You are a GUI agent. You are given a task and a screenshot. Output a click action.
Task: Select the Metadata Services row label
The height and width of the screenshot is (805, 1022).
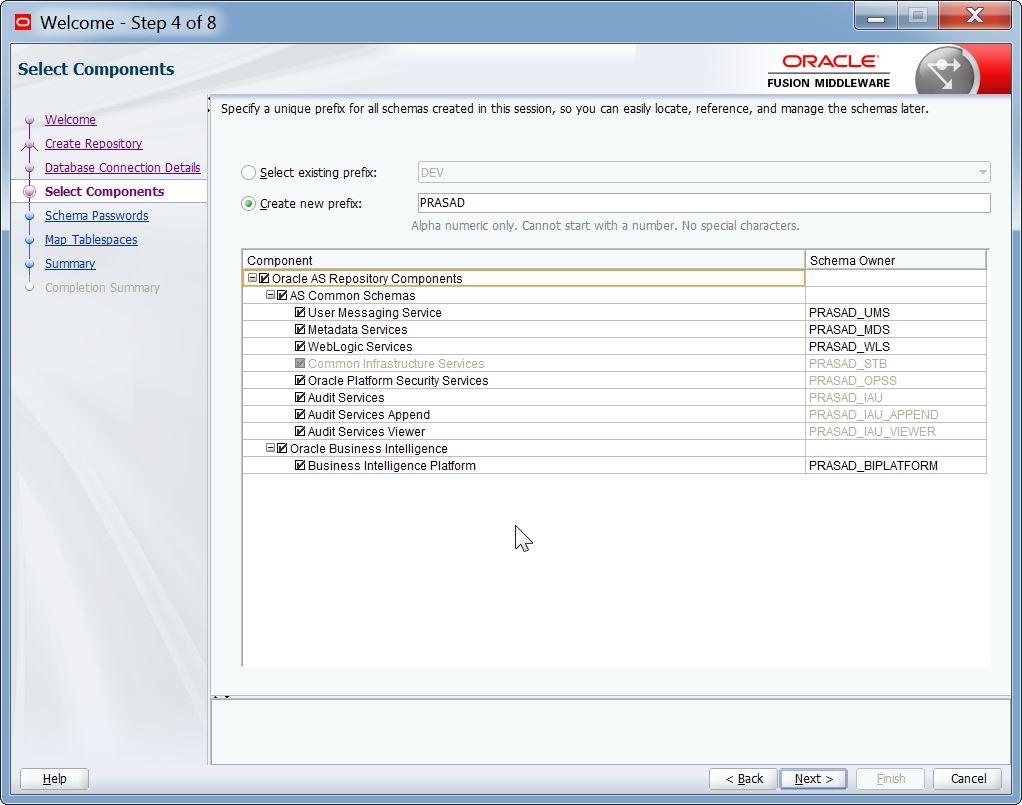357,330
